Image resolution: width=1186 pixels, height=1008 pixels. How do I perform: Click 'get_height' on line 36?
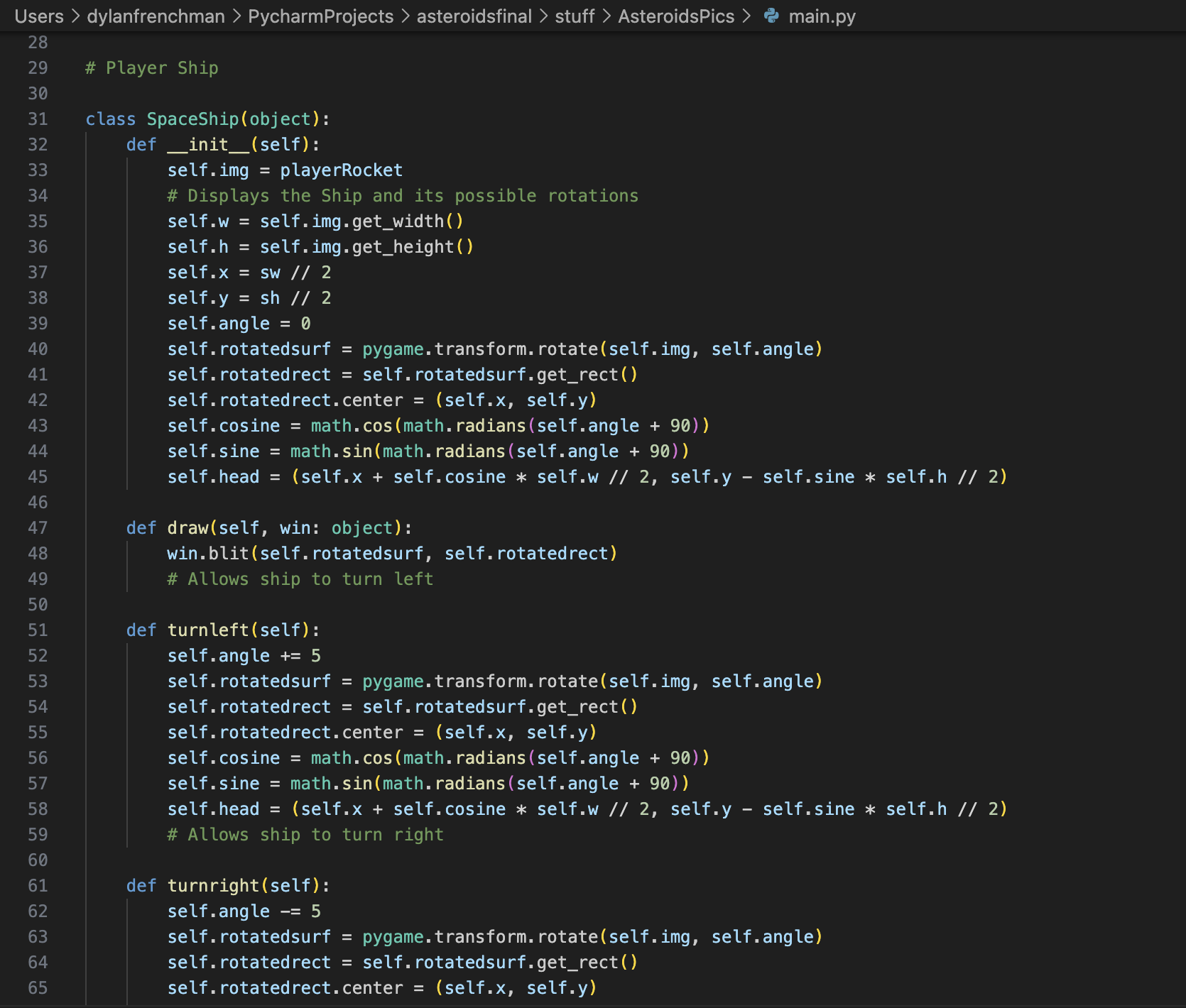point(403,247)
